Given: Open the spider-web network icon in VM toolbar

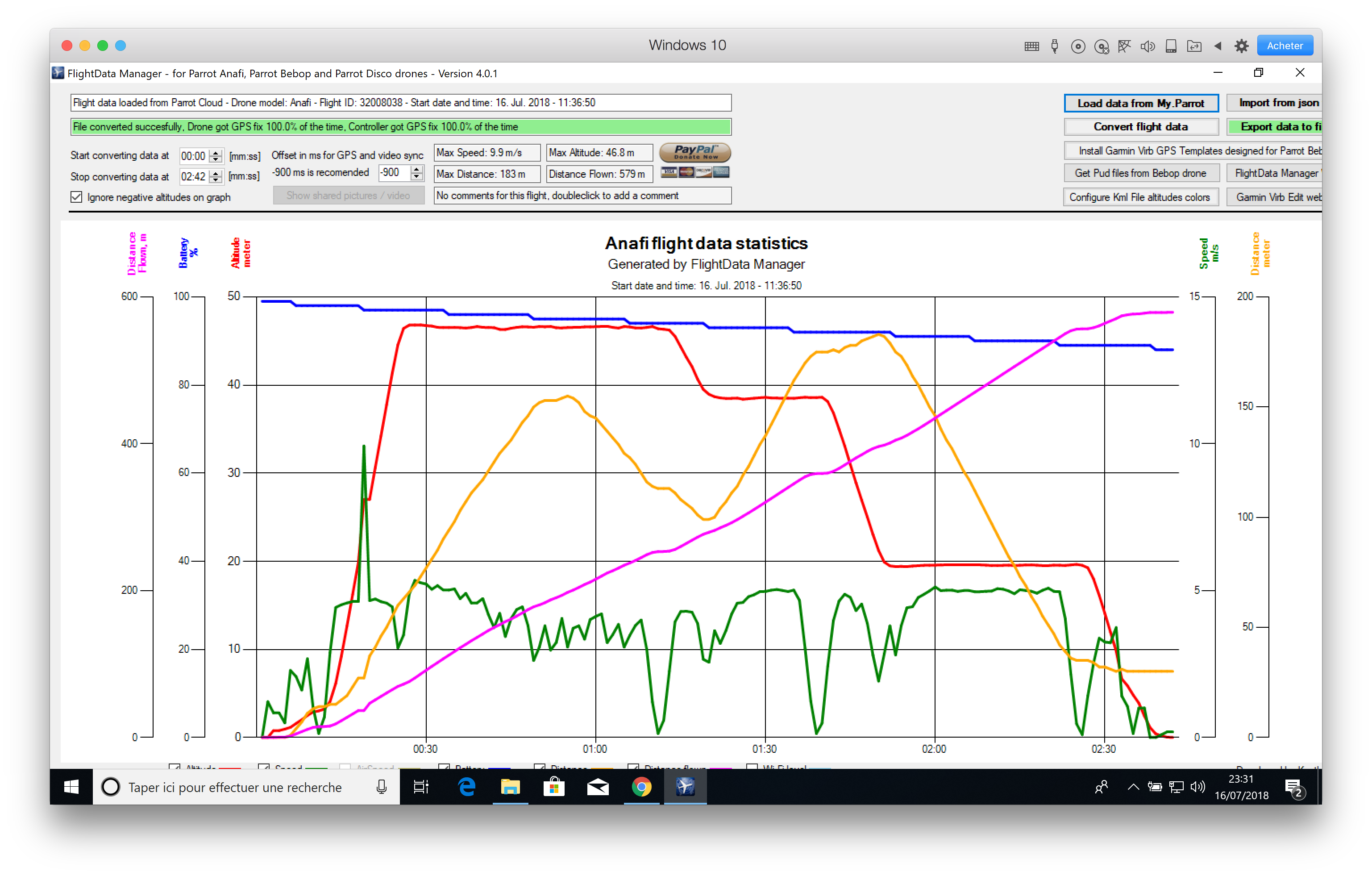Looking at the screenshot, I should (x=1123, y=46).
